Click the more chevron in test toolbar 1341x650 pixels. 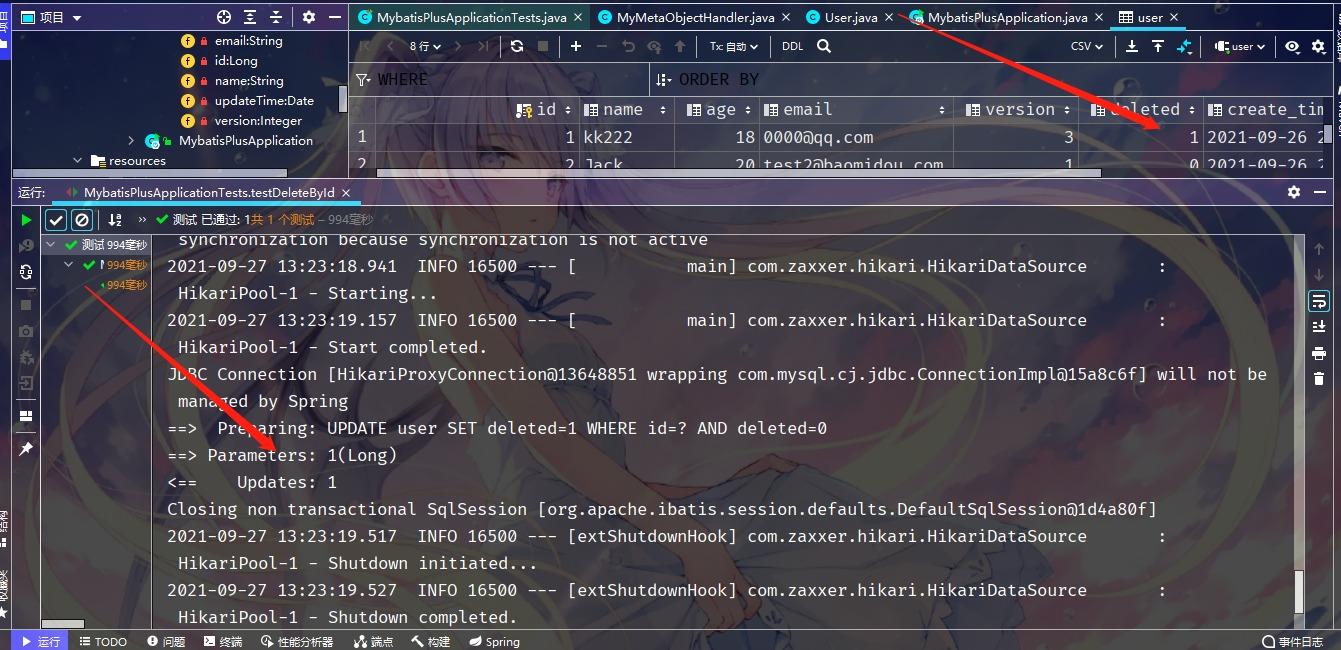click(142, 220)
